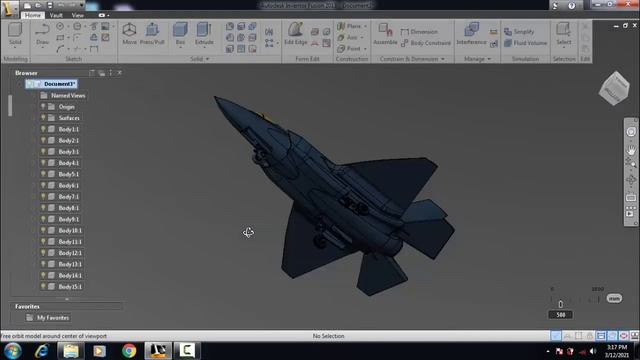The image size is (640, 360).
Task: Switch to the Home ribbon tab
Action: pos(33,15)
